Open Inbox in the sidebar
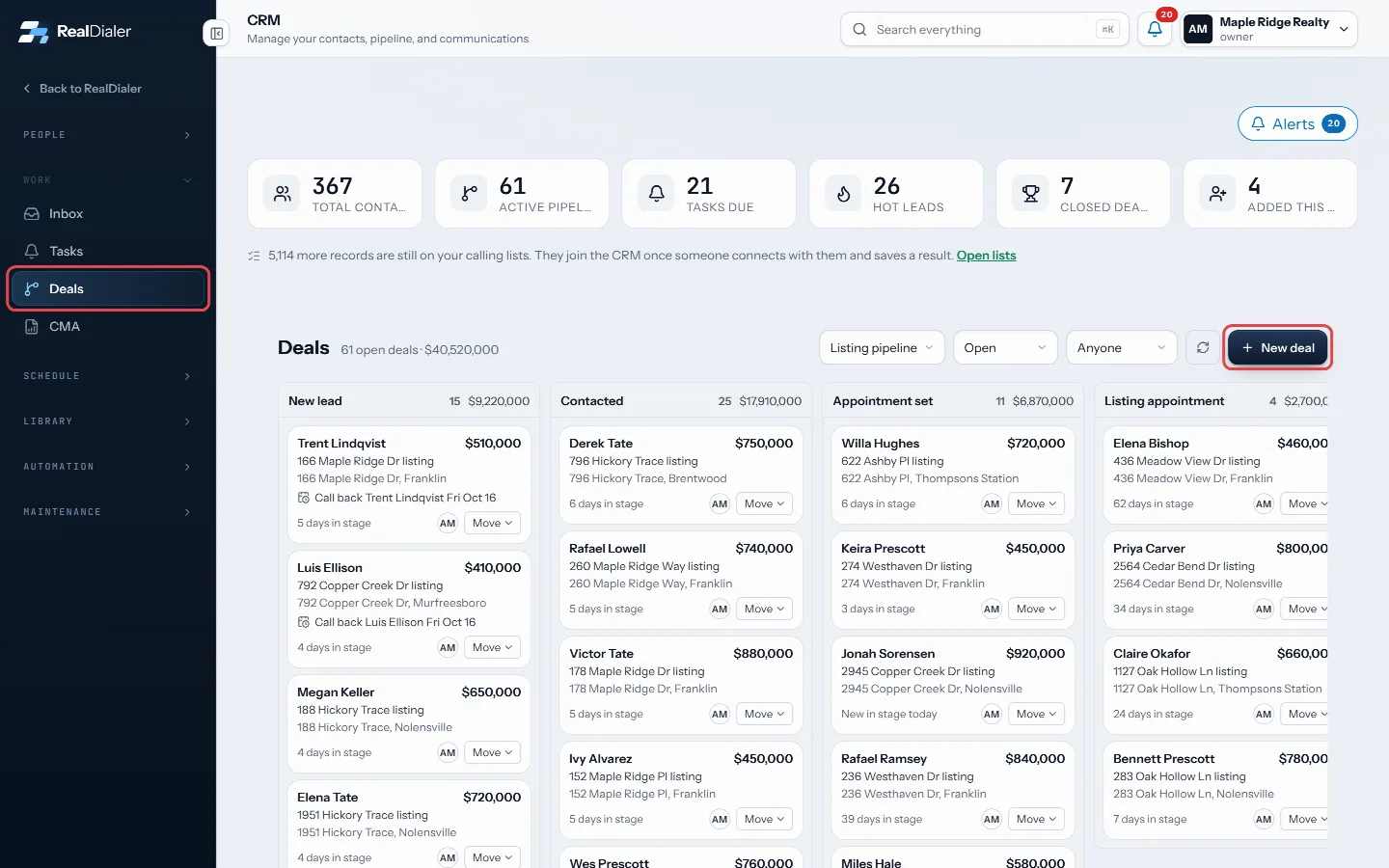 tap(108, 214)
